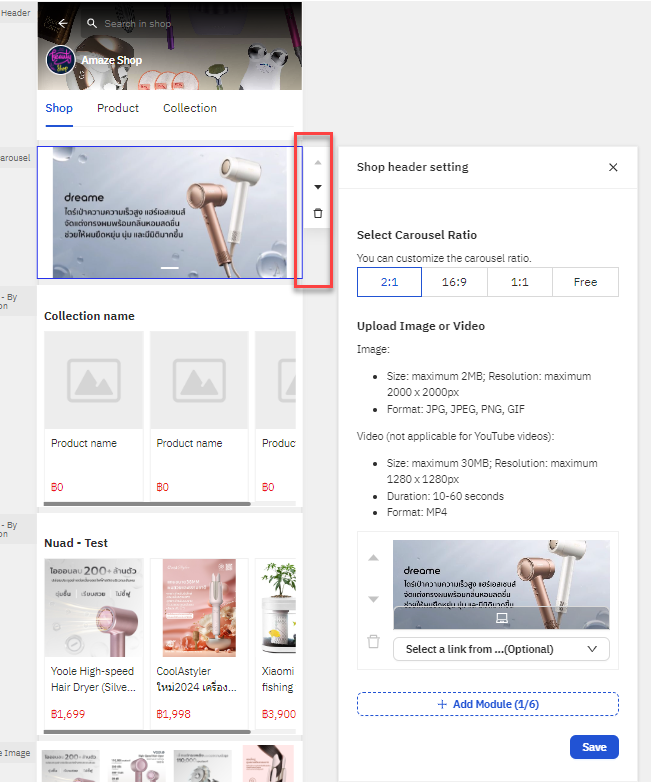Move carousel module up with arrow
The height and width of the screenshot is (782, 651).
coord(318,163)
